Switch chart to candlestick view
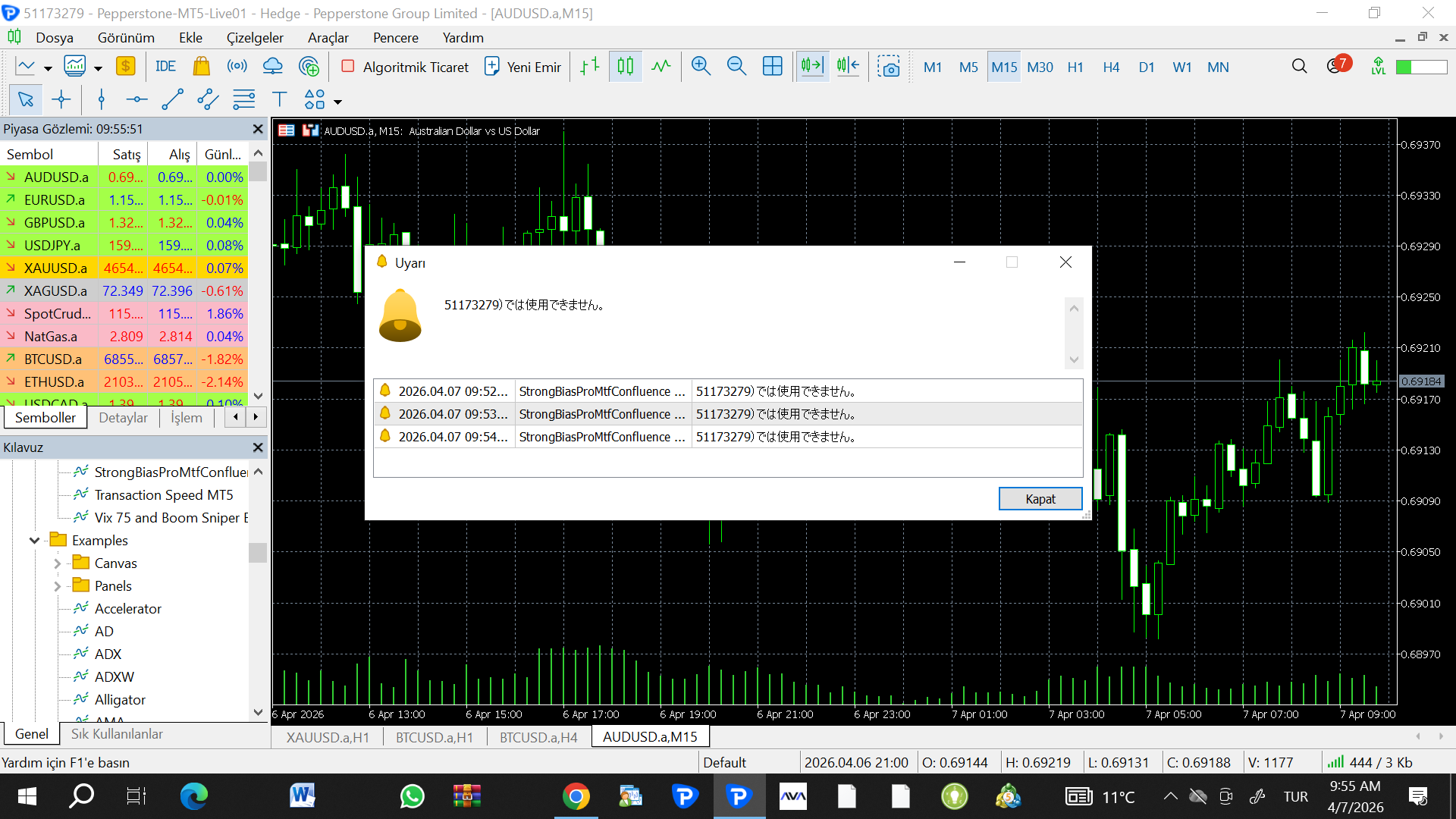This screenshot has width=1456, height=819. (625, 67)
